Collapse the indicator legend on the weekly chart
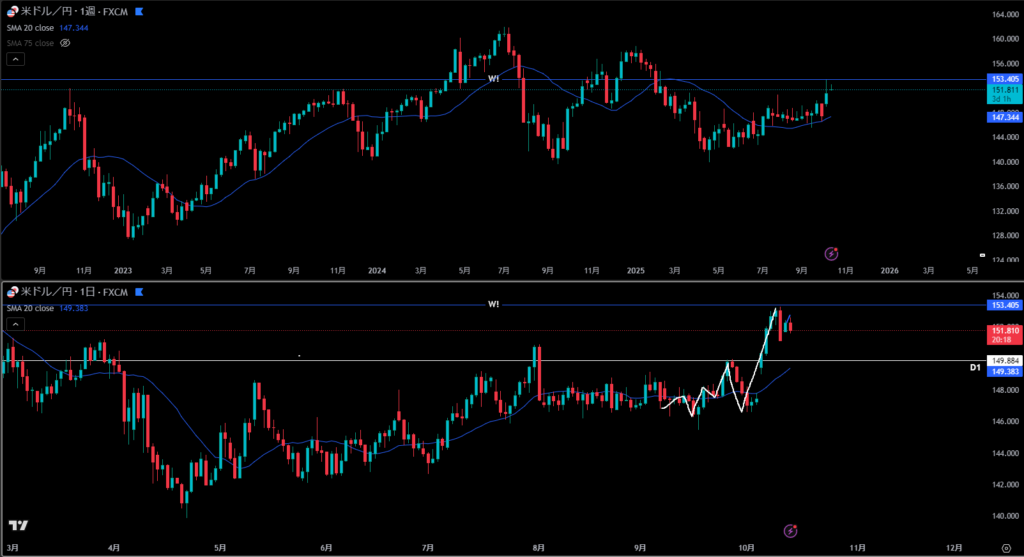This screenshot has height=557, width=1024. (16, 60)
